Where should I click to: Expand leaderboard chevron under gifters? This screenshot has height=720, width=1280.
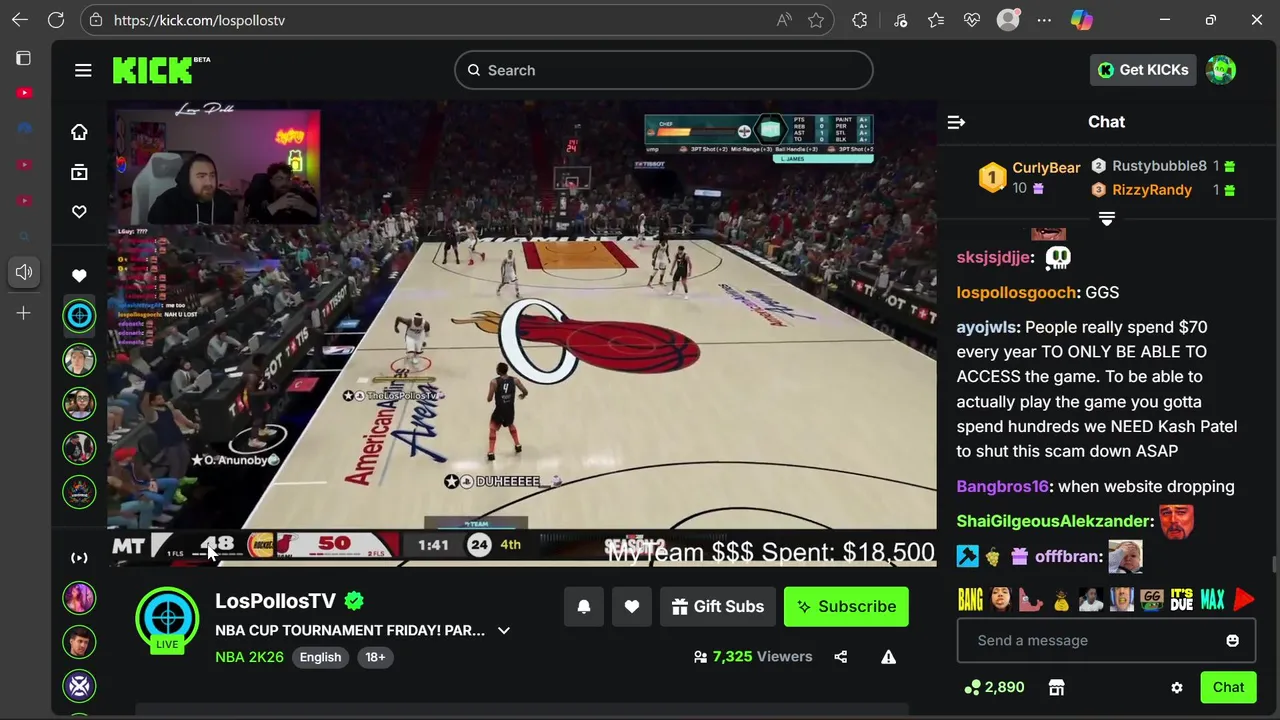tap(1107, 218)
